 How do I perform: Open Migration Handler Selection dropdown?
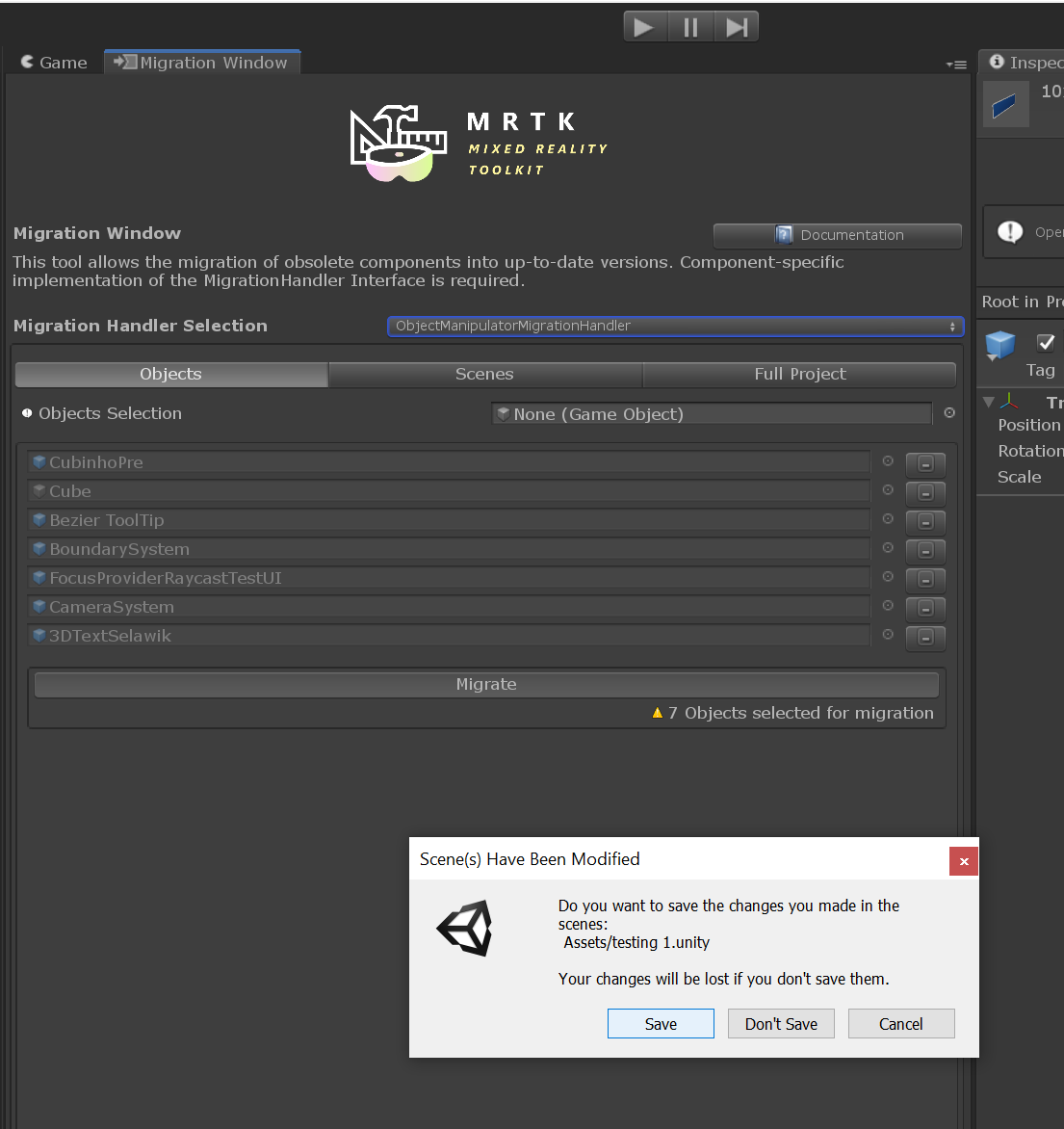tap(675, 326)
